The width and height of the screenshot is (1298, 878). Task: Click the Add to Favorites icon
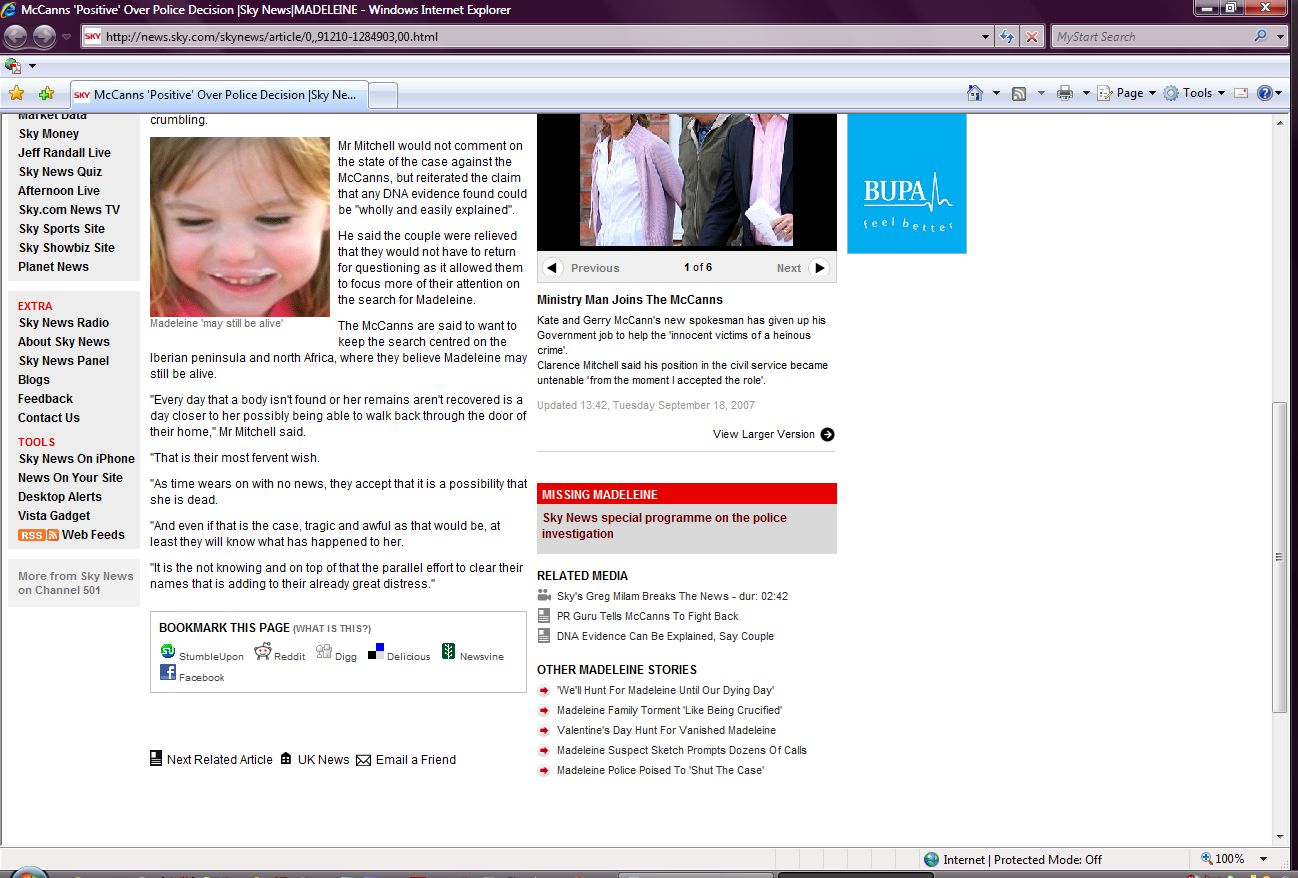(x=46, y=94)
